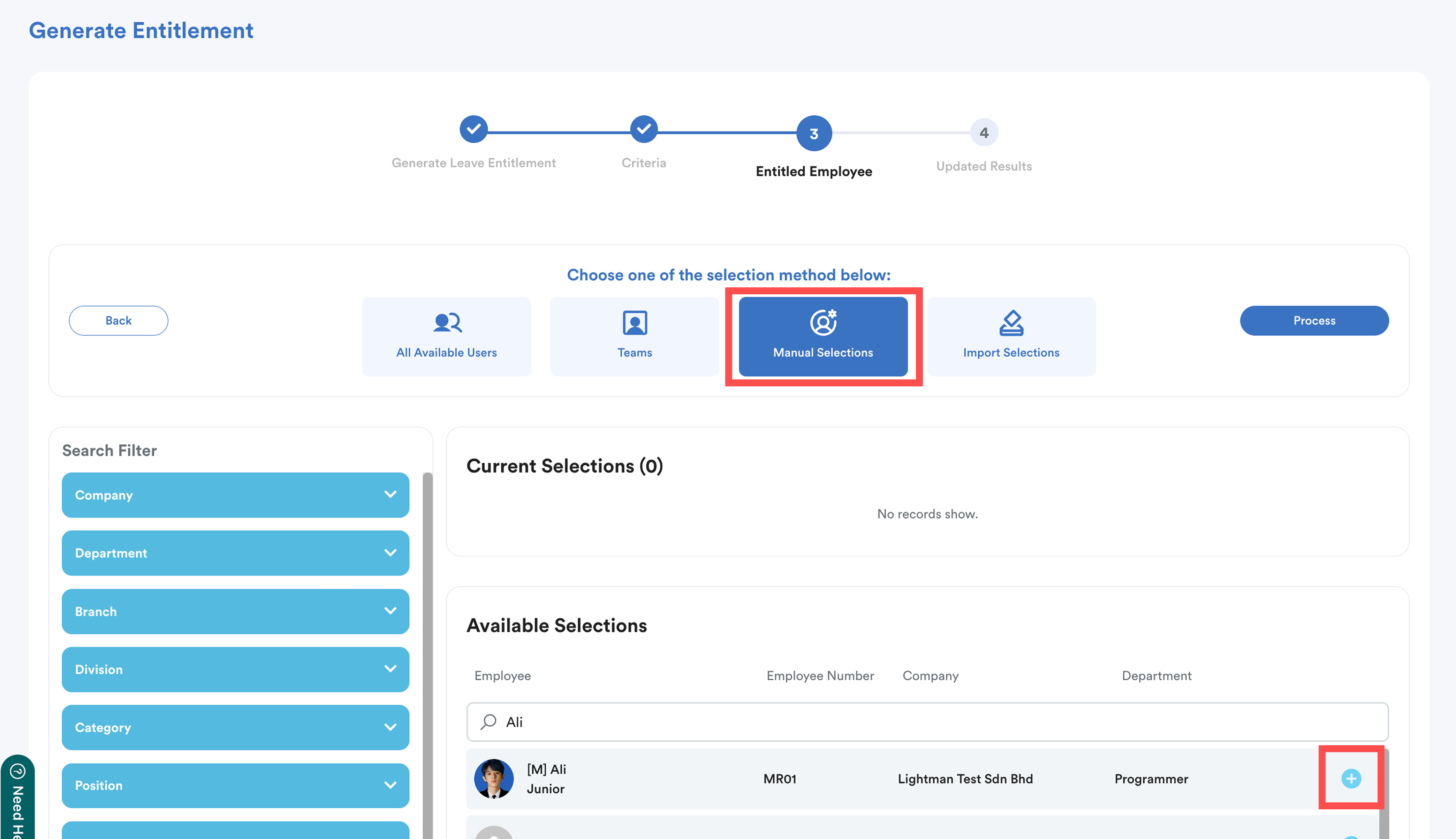Click the Manual Selections gear-user icon
Screen dimensions: 1456x839
pos(823,323)
